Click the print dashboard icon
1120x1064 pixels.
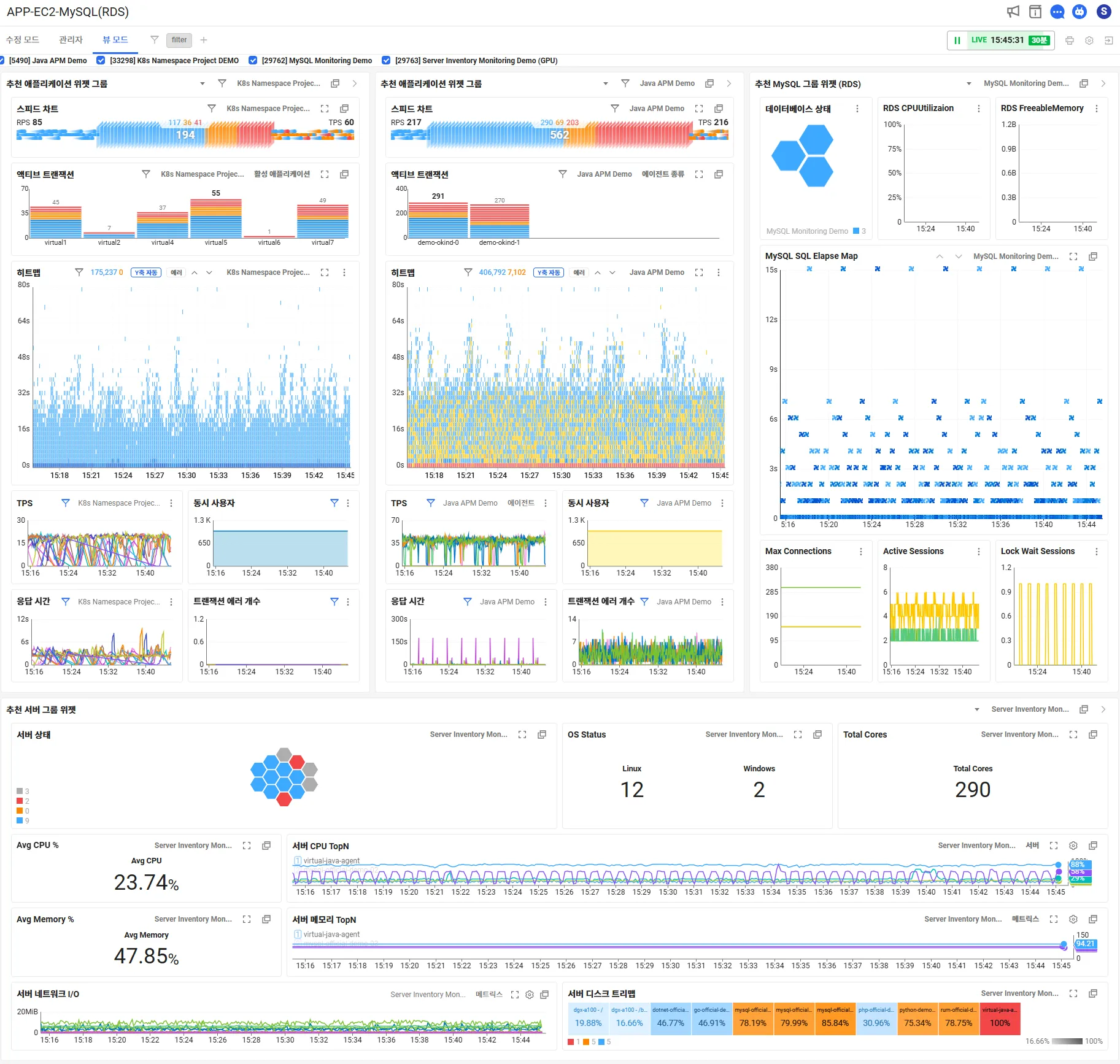[x=1070, y=40]
